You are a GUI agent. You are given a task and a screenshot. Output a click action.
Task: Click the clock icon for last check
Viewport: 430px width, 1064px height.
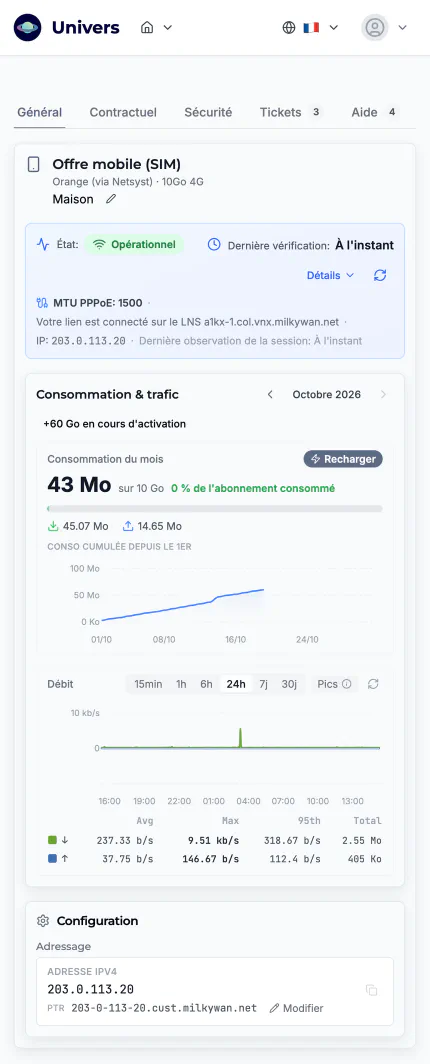pos(214,244)
